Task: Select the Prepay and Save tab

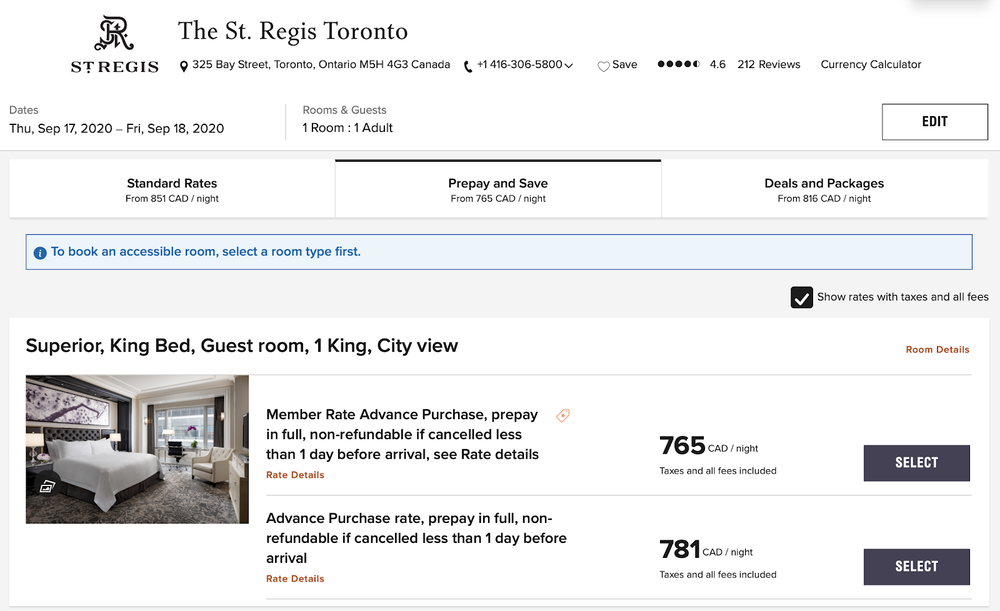Action: pos(498,190)
